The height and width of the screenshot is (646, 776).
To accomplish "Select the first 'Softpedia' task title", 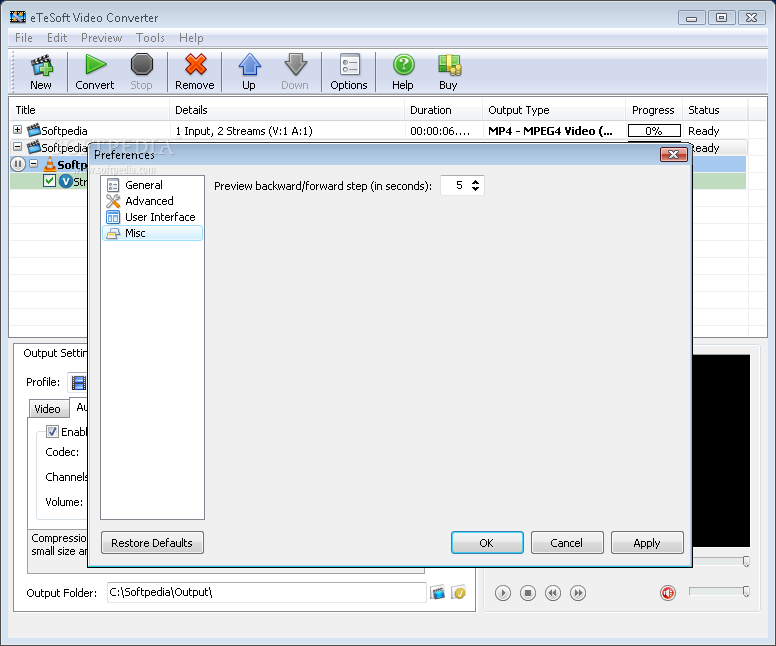I will pyautogui.click(x=64, y=131).
